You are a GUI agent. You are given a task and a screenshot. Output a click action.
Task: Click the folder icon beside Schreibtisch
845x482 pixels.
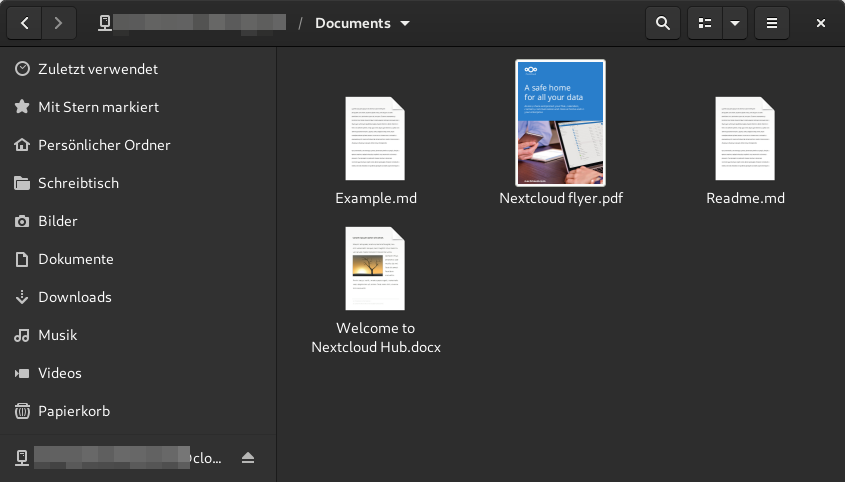(x=22, y=183)
